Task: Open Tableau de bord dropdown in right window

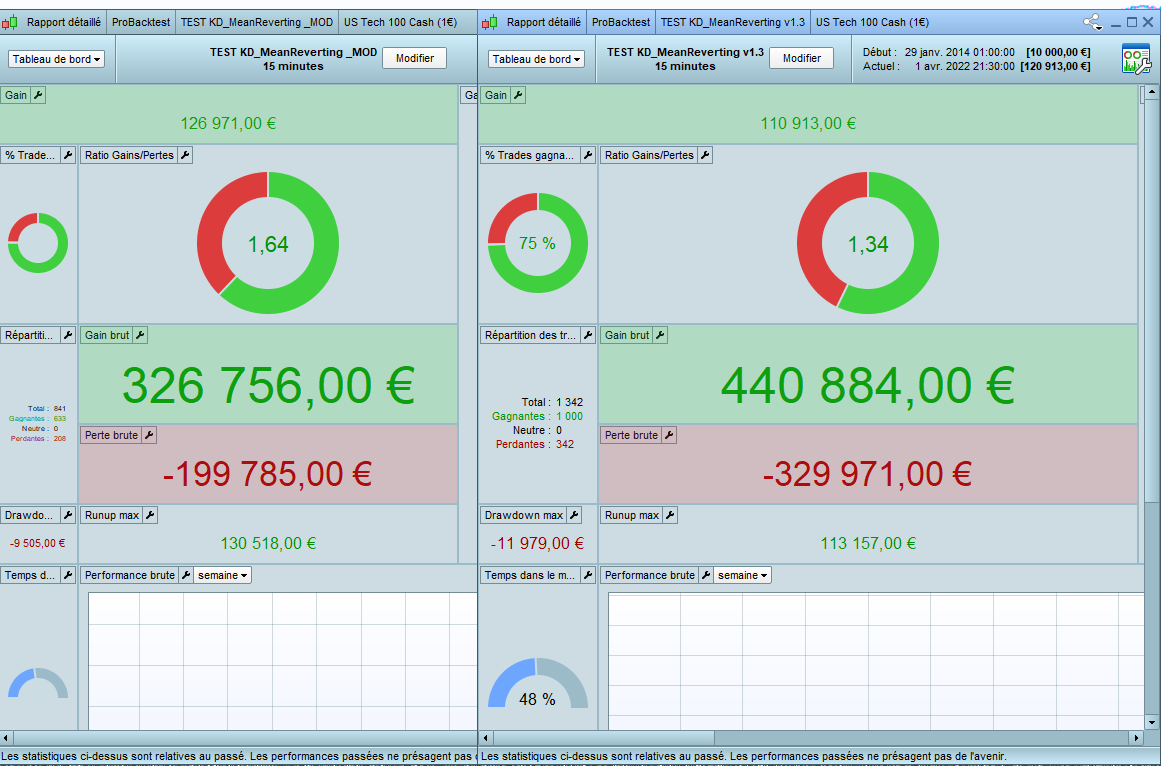Action: [536, 59]
